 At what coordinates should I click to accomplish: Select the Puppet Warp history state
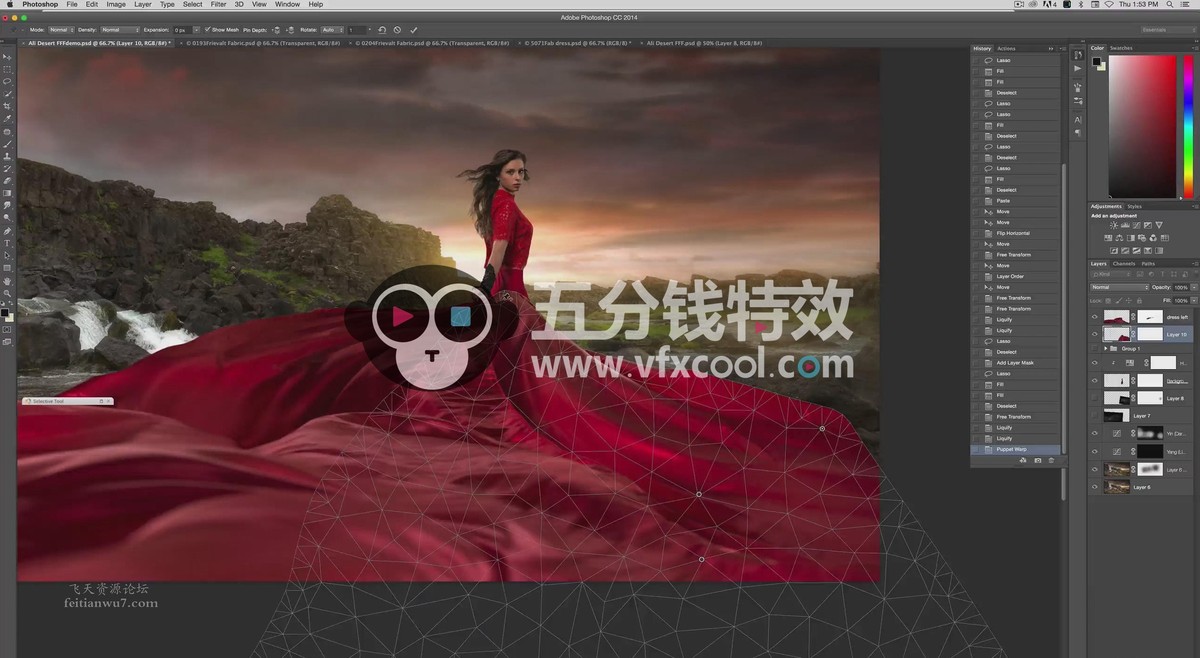point(1014,449)
